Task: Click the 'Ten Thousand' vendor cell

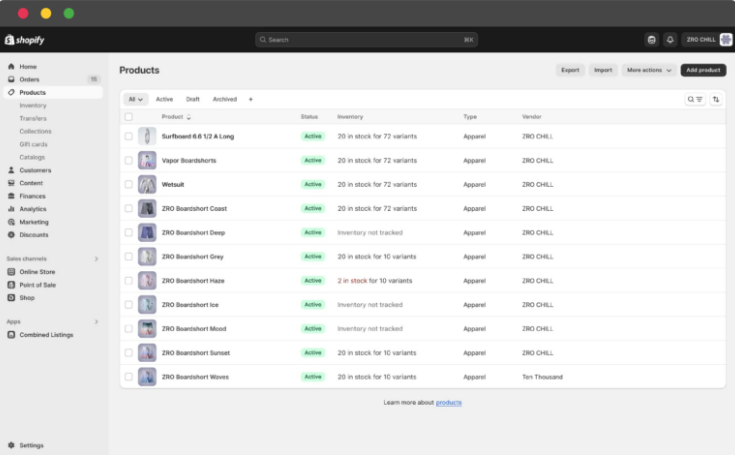Action: coord(542,377)
